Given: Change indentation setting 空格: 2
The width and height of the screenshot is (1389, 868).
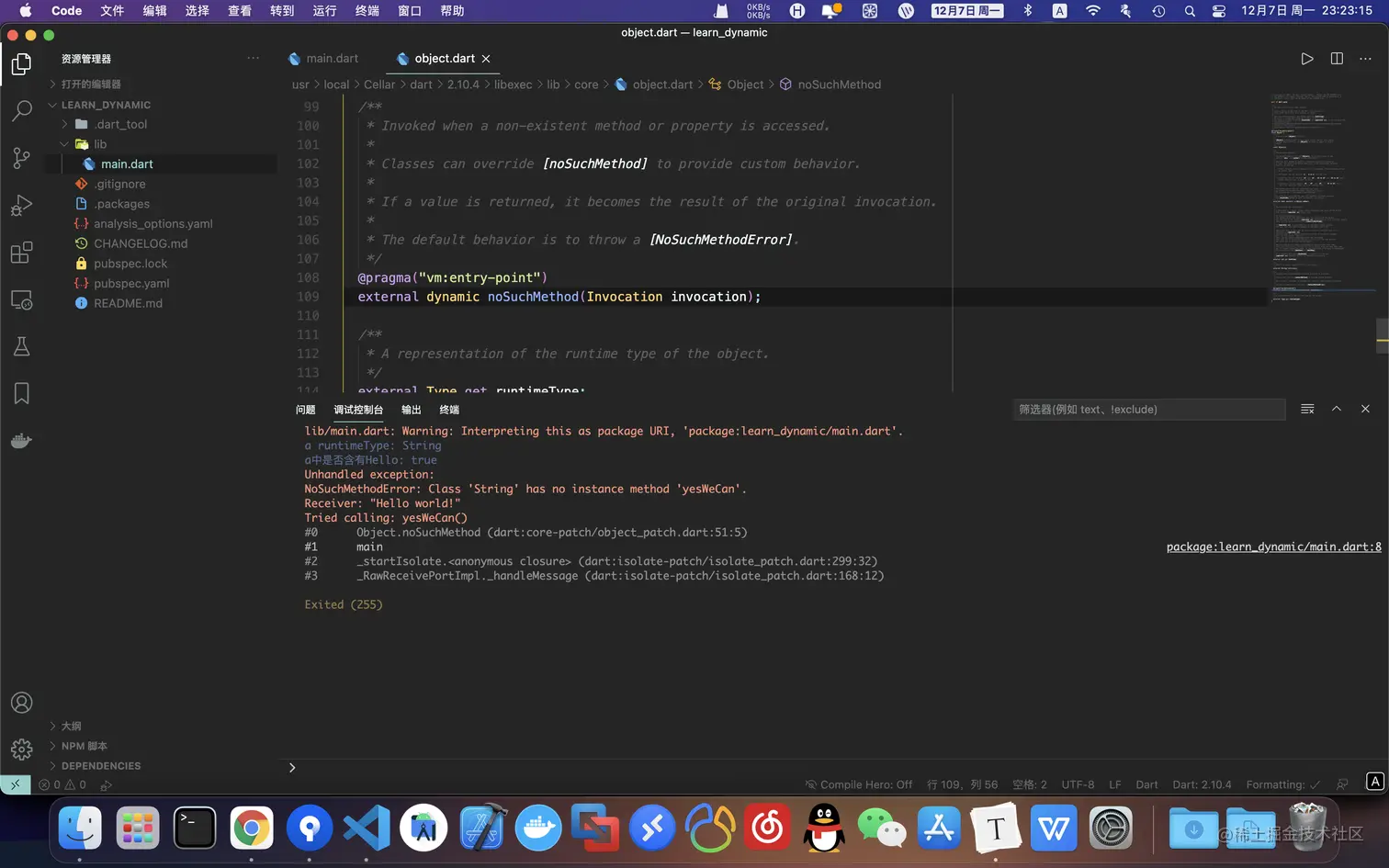Looking at the screenshot, I should (1029, 784).
